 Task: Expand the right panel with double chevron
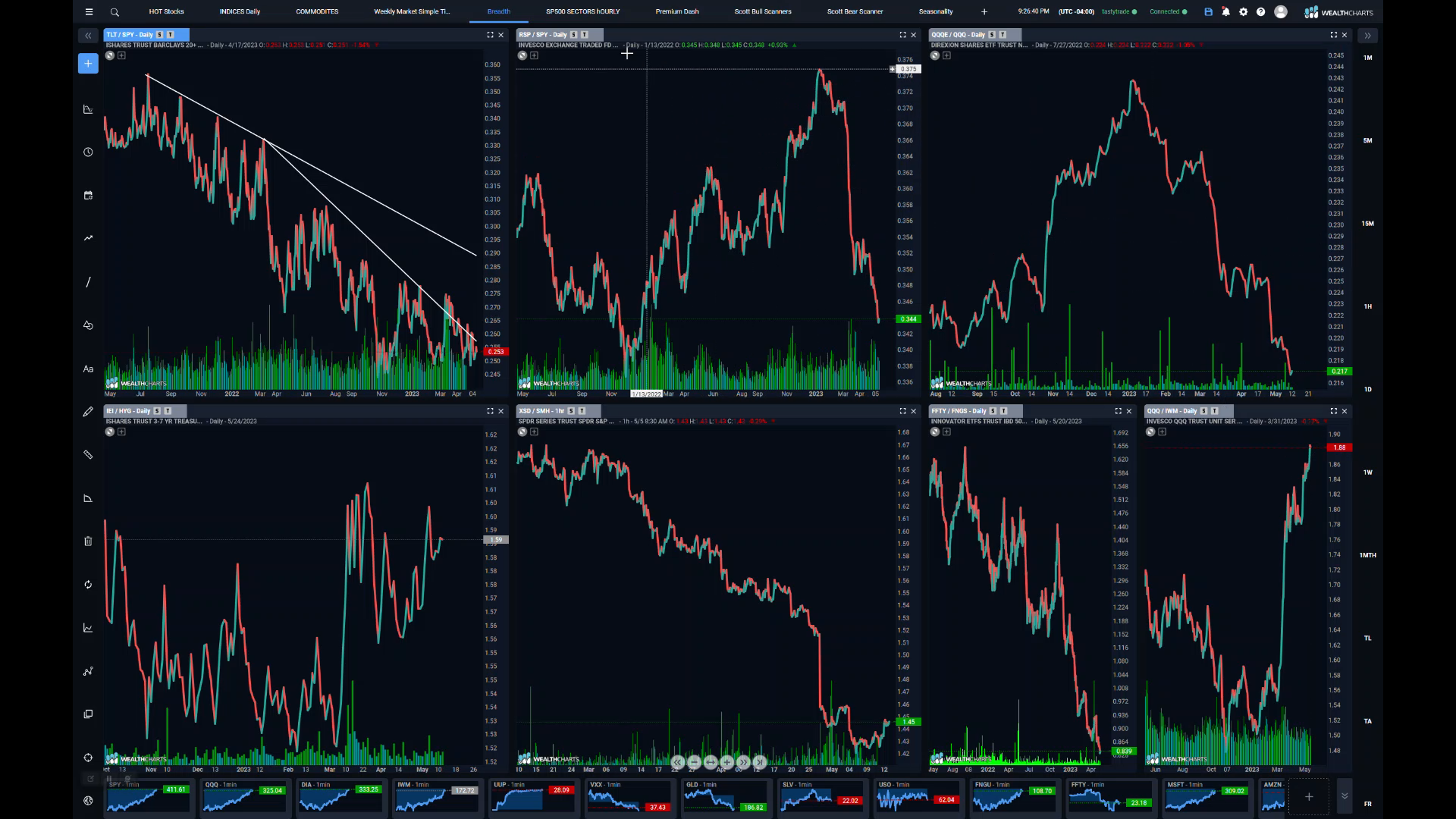click(x=1367, y=36)
